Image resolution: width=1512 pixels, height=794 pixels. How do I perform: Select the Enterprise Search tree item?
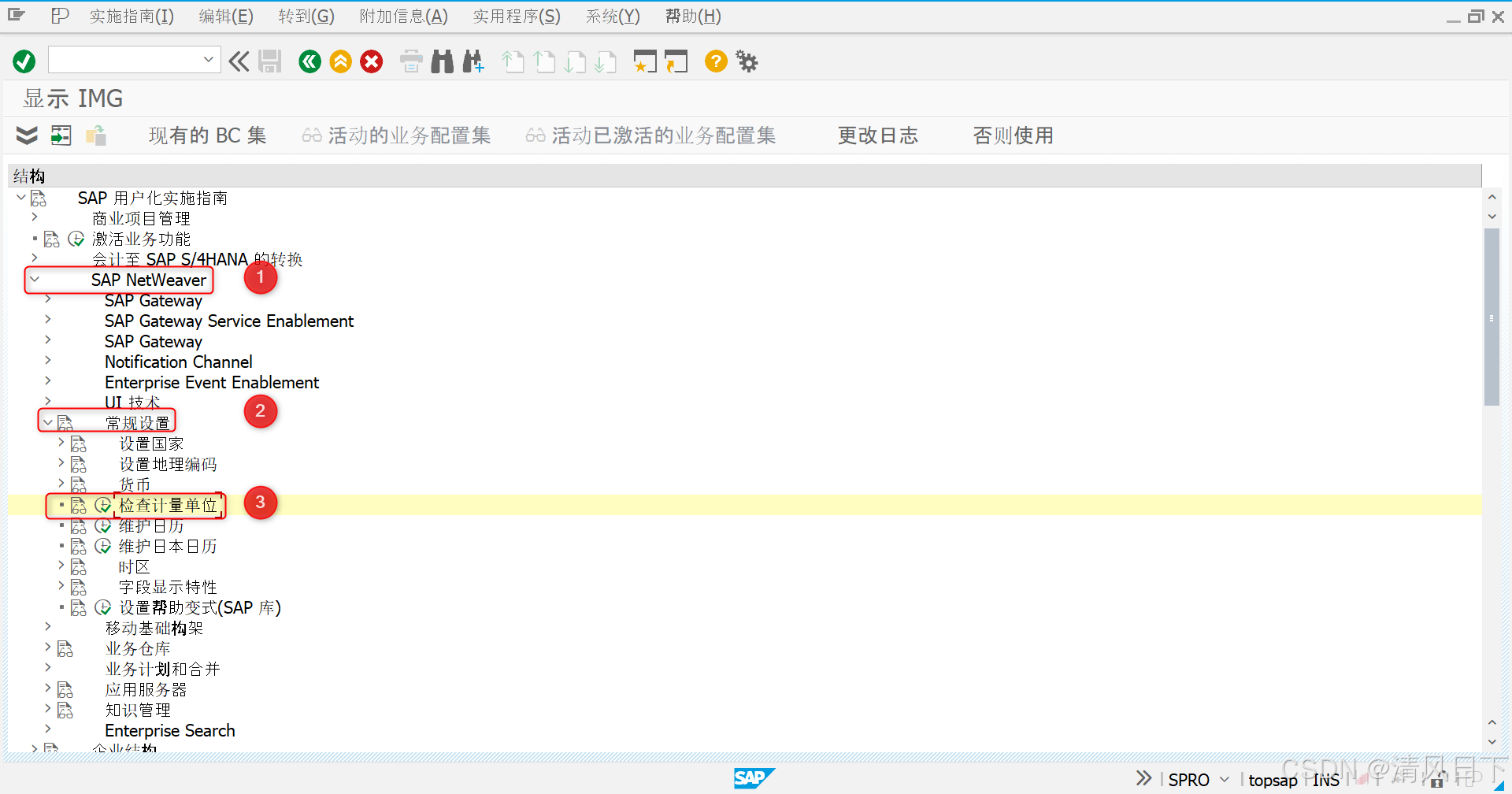[x=170, y=730]
